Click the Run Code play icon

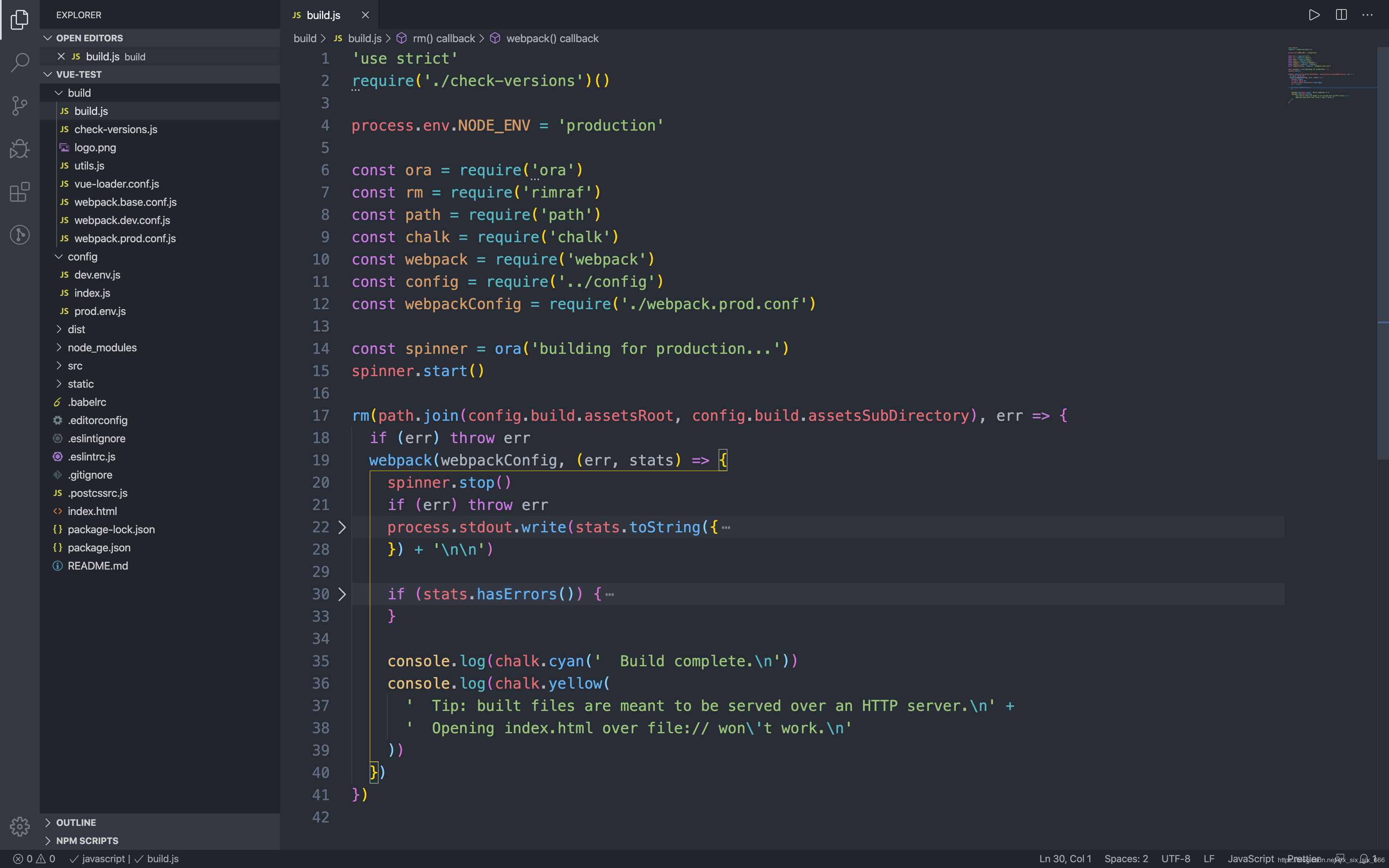tap(1314, 15)
